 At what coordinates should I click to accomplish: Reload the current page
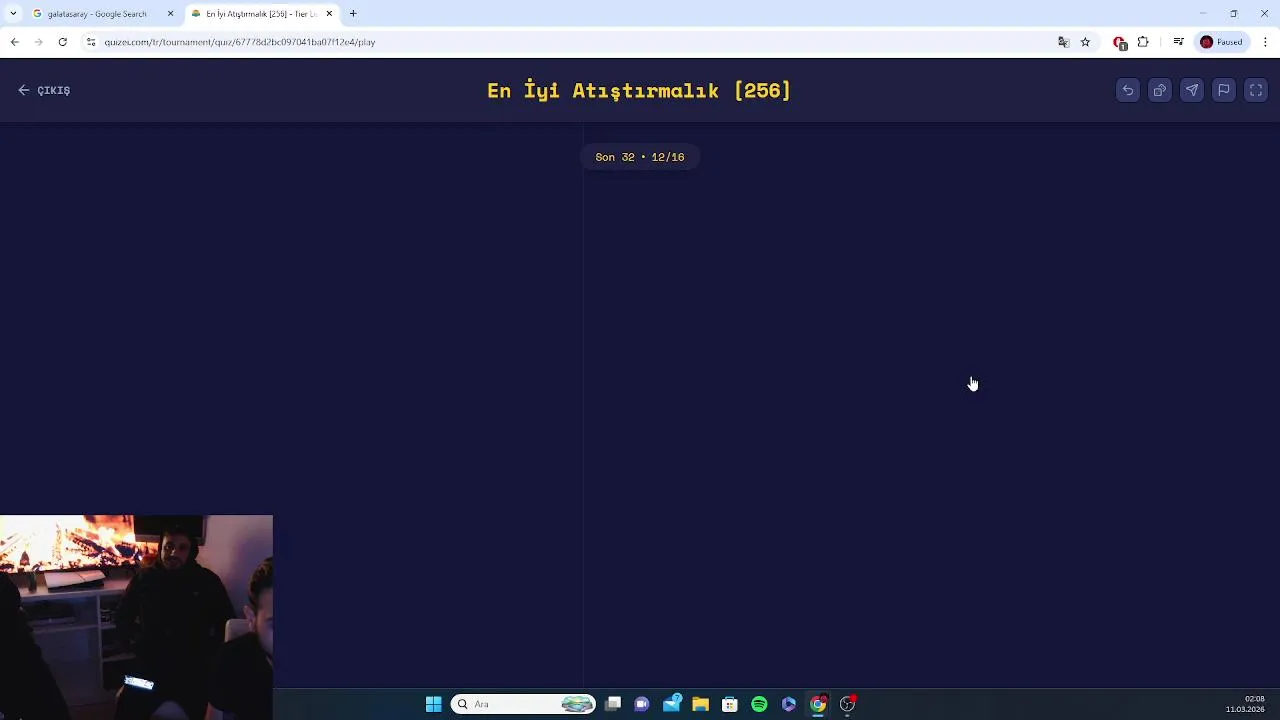62,42
